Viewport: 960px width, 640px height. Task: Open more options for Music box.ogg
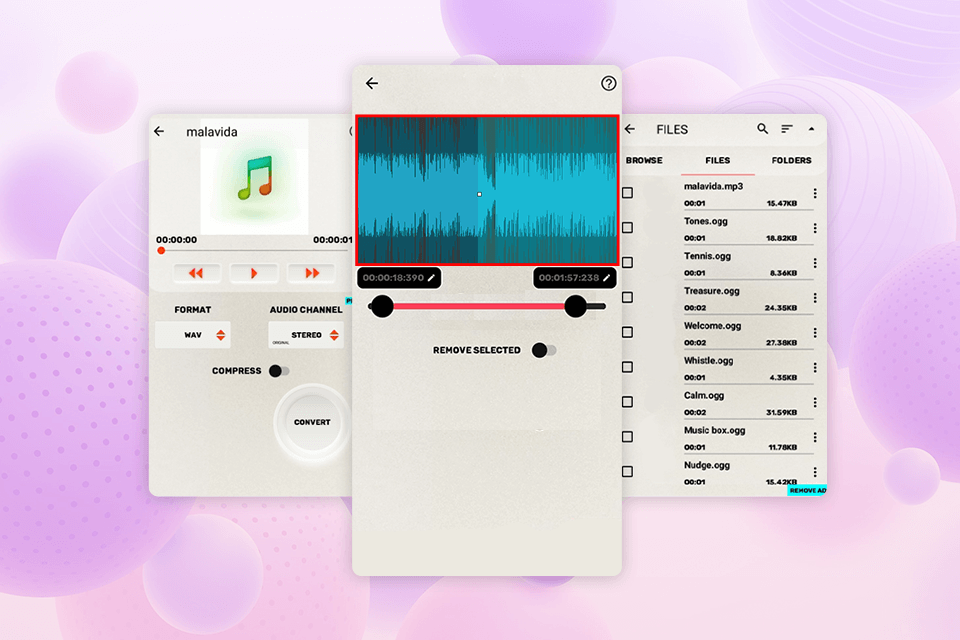tap(815, 438)
